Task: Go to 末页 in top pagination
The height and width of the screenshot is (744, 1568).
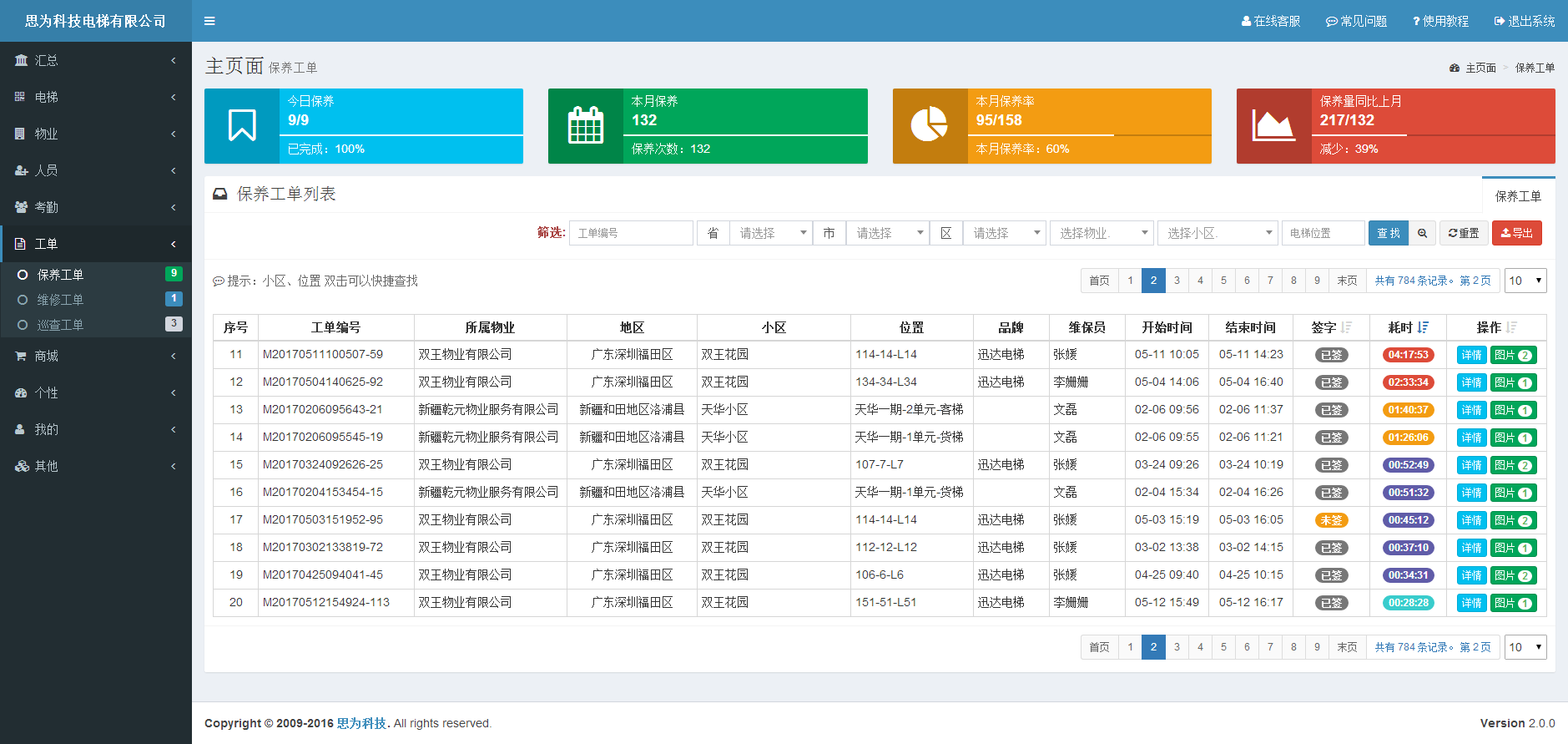Action: coord(1347,281)
